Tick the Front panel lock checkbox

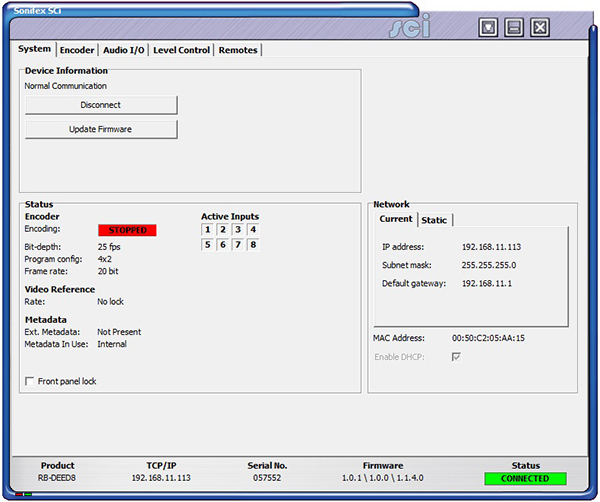click(29, 381)
